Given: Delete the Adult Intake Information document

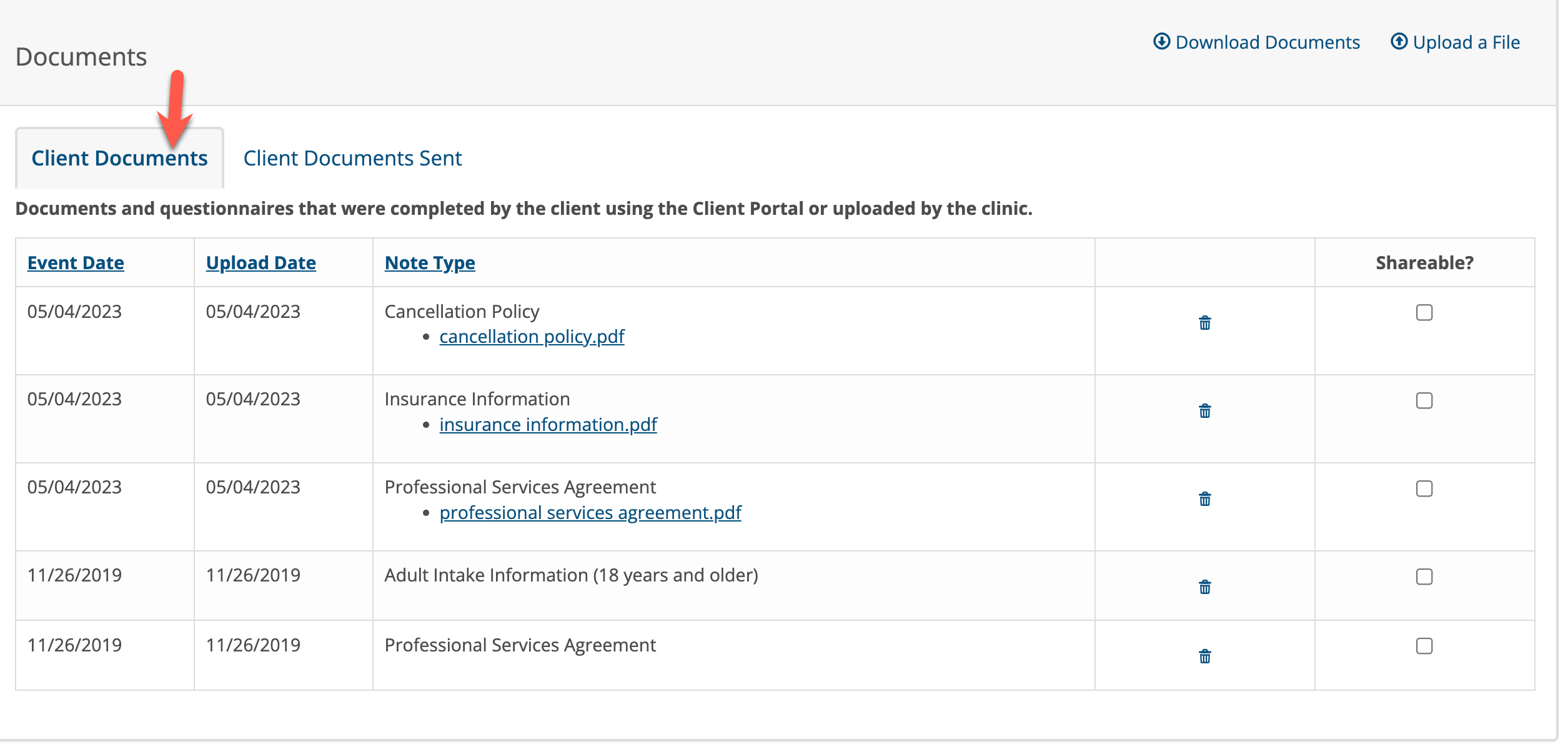Looking at the screenshot, I should pyautogui.click(x=1204, y=587).
